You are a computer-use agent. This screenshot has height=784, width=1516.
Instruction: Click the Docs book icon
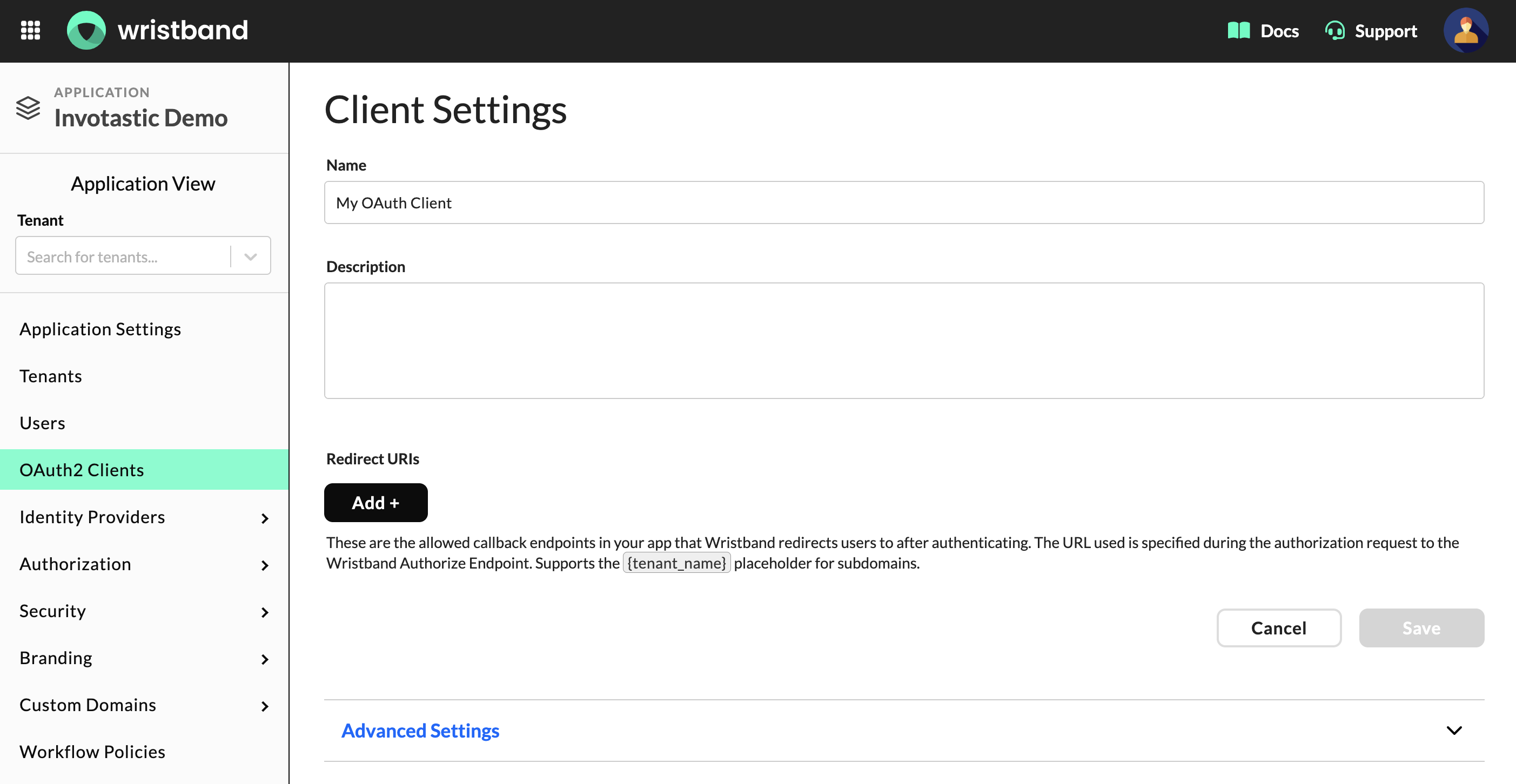[1238, 31]
